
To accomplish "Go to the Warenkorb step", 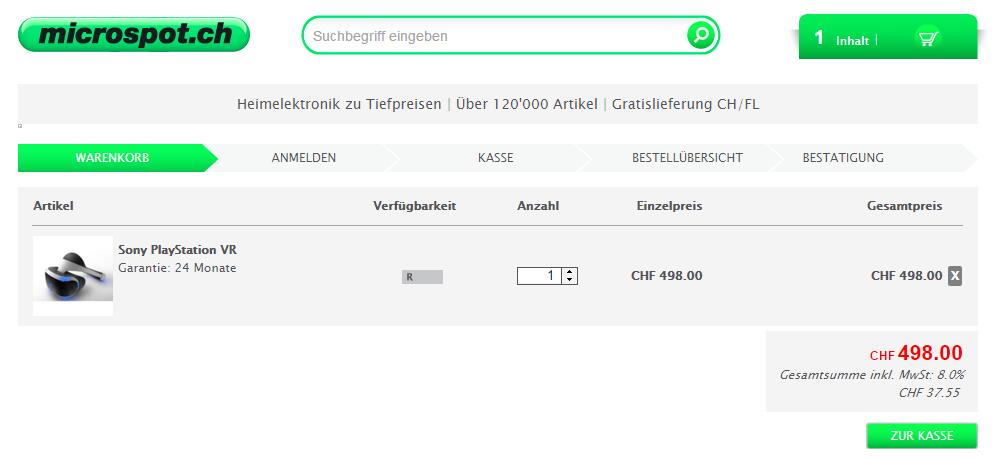I will (x=112, y=158).
